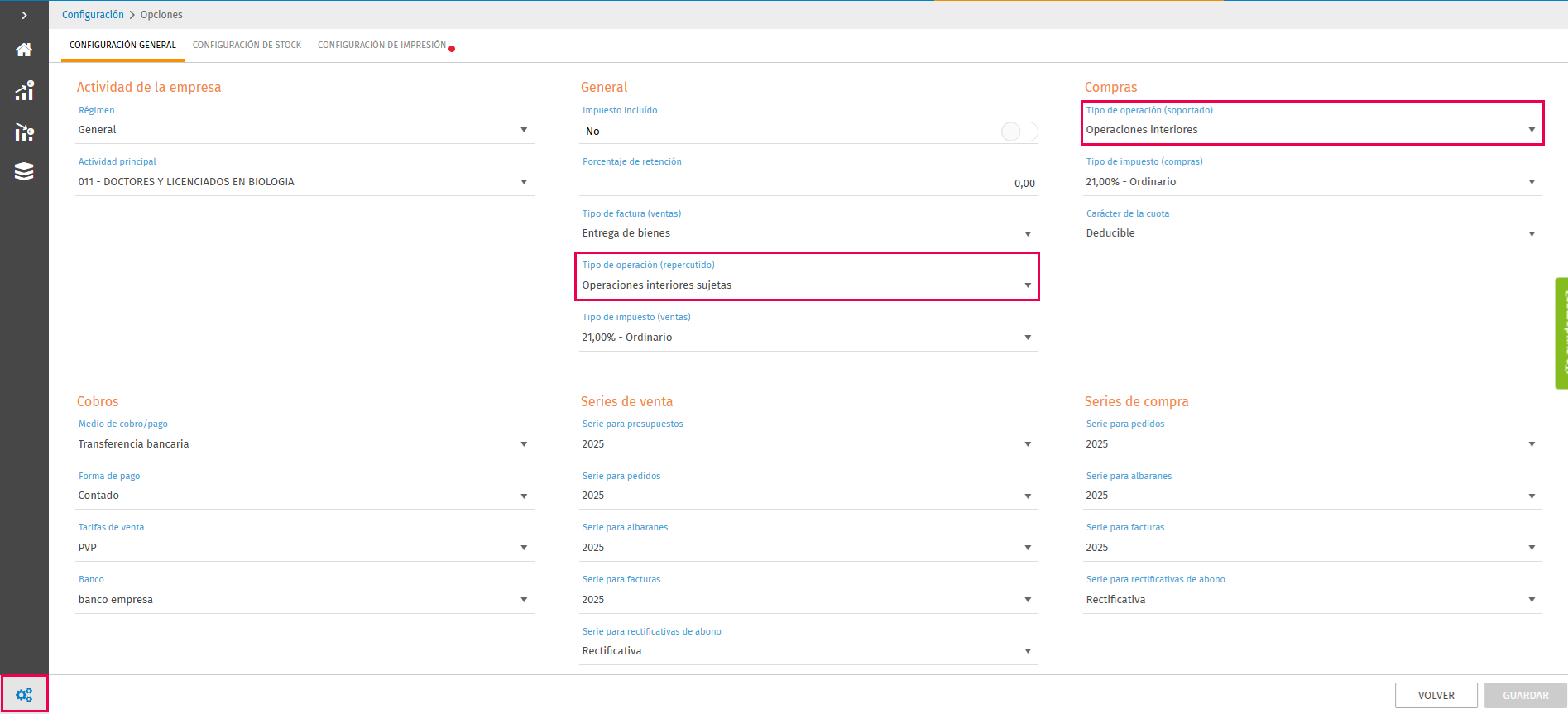The width and height of the screenshot is (1568, 714).
Task: Open sales Serie para albaranes dropdown
Action: point(808,548)
